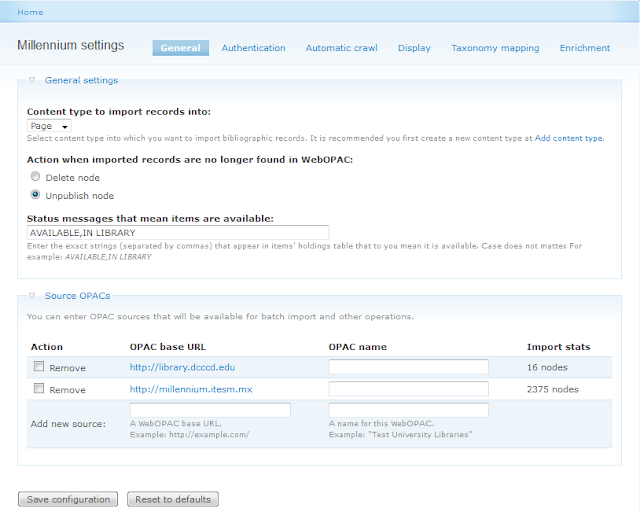This screenshot has width=640, height=512.
Task: Click the '2375 nodes' import stat
Action: (553, 389)
